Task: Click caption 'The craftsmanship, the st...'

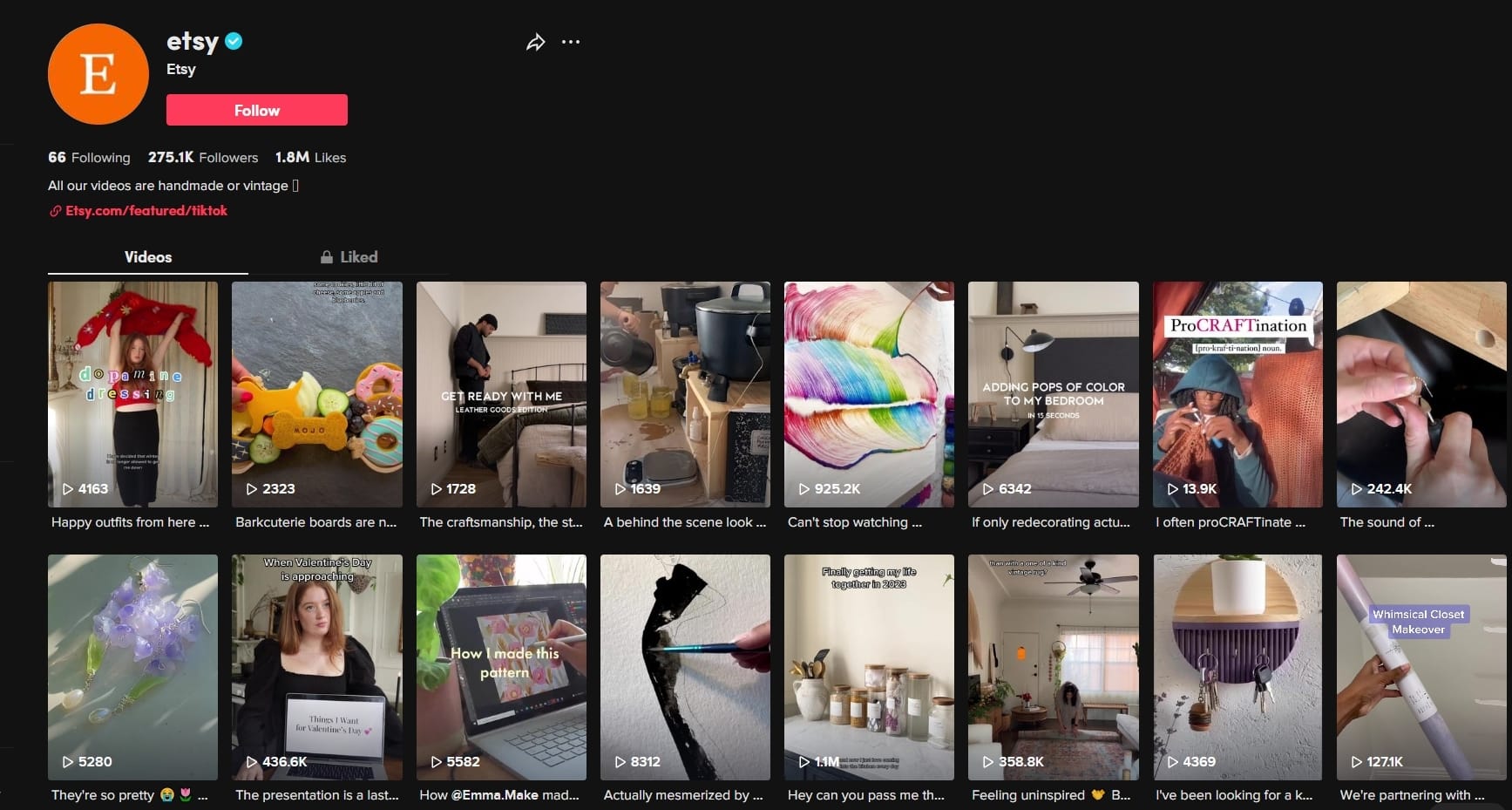Action: coord(501,522)
